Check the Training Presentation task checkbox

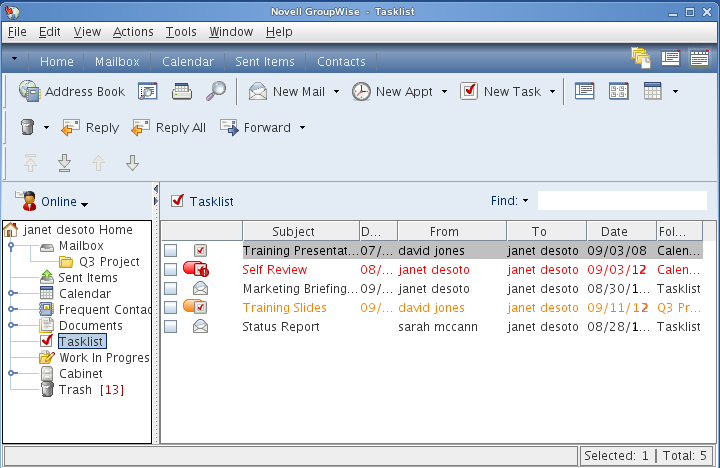pos(171,250)
